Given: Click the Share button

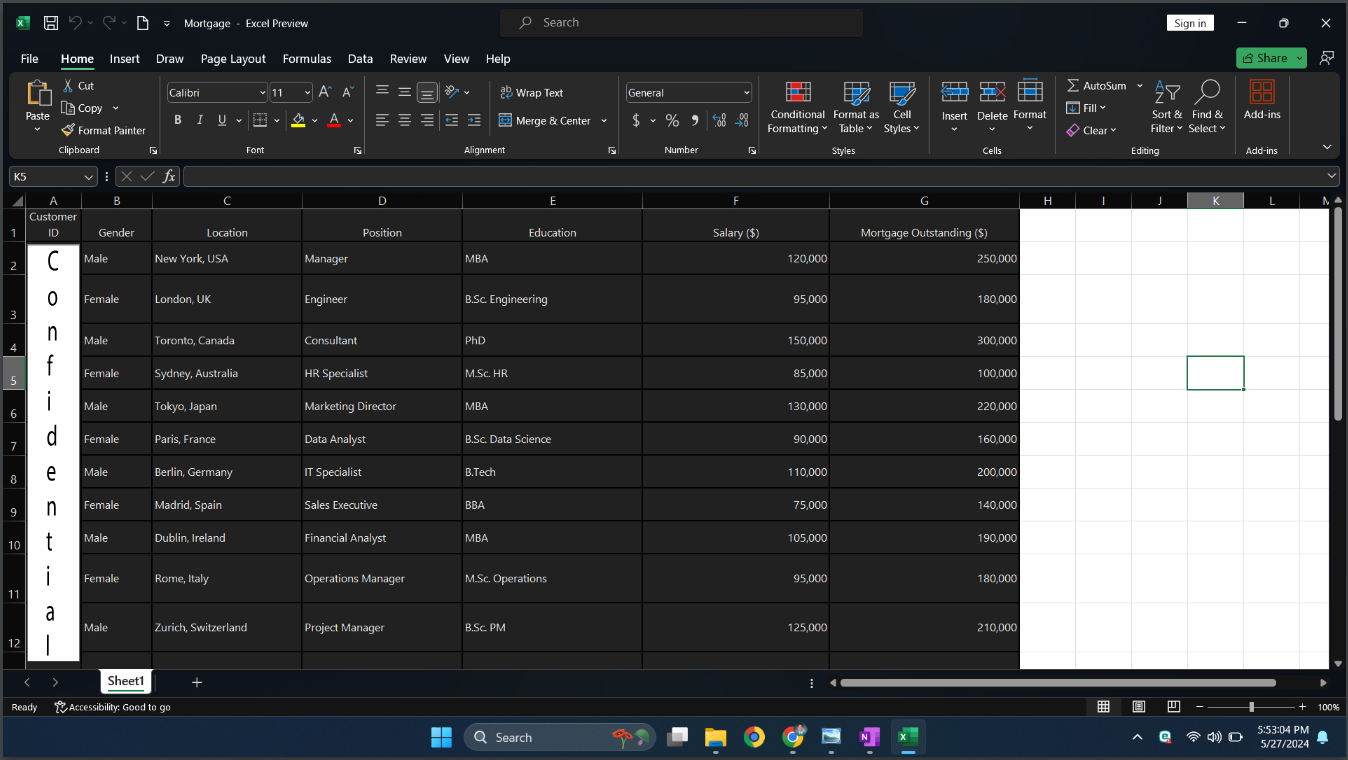Looking at the screenshot, I should 1264,58.
